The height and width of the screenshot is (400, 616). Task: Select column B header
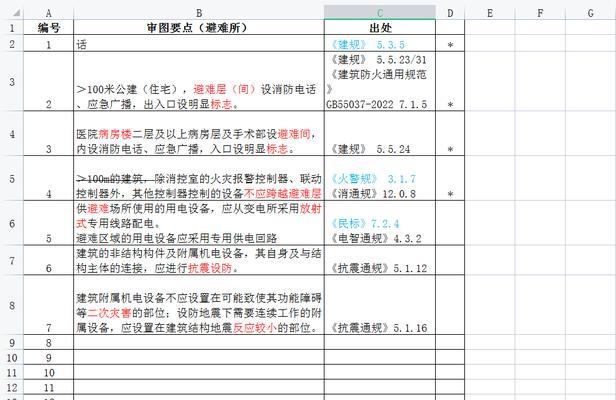(x=199, y=13)
